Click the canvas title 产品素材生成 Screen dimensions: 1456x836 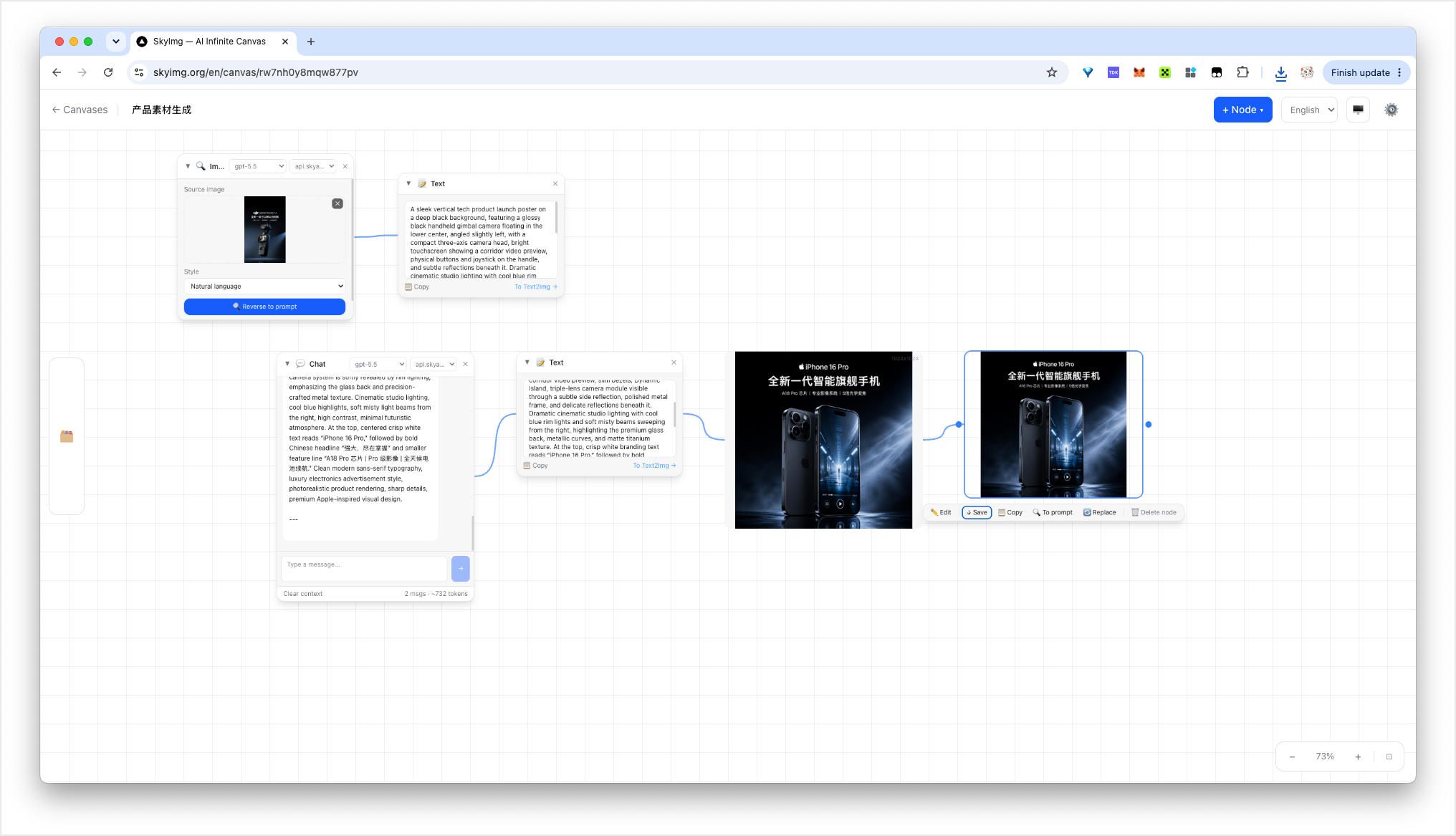click(x=161, y=110)
